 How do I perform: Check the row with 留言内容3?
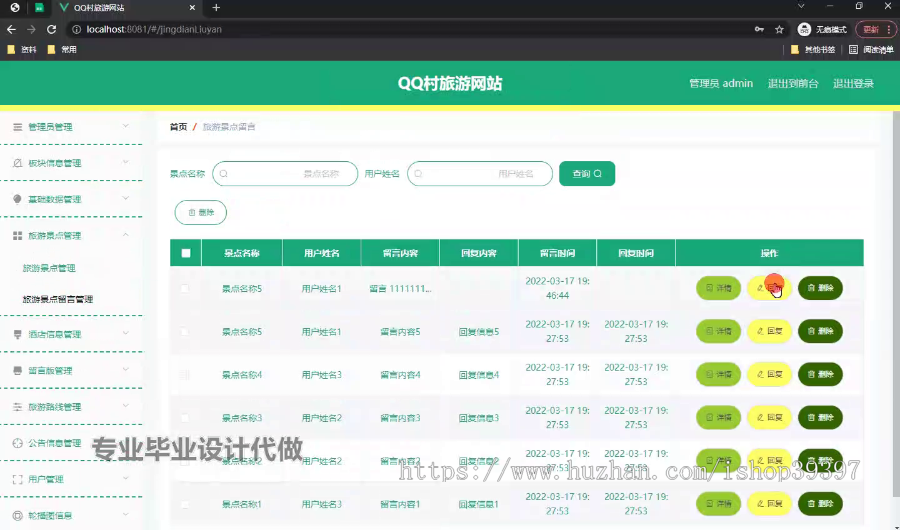tap(185, 417)
